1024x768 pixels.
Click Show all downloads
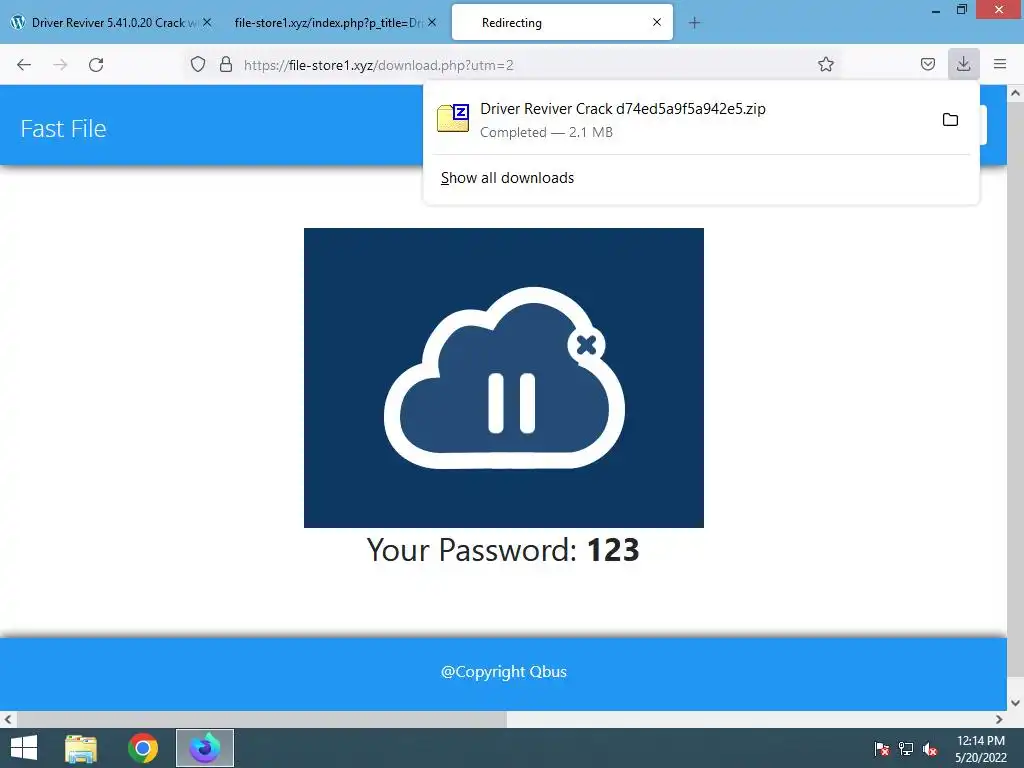pyautogui.click(x=507, y=178)
